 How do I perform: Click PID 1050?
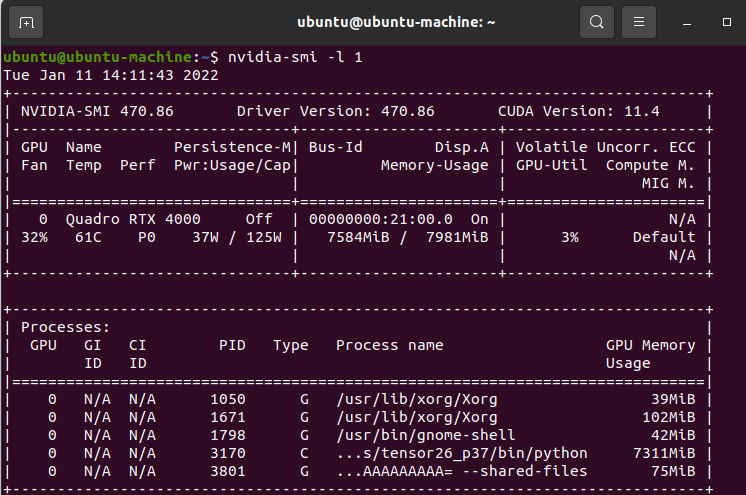(x=228, y=399)
